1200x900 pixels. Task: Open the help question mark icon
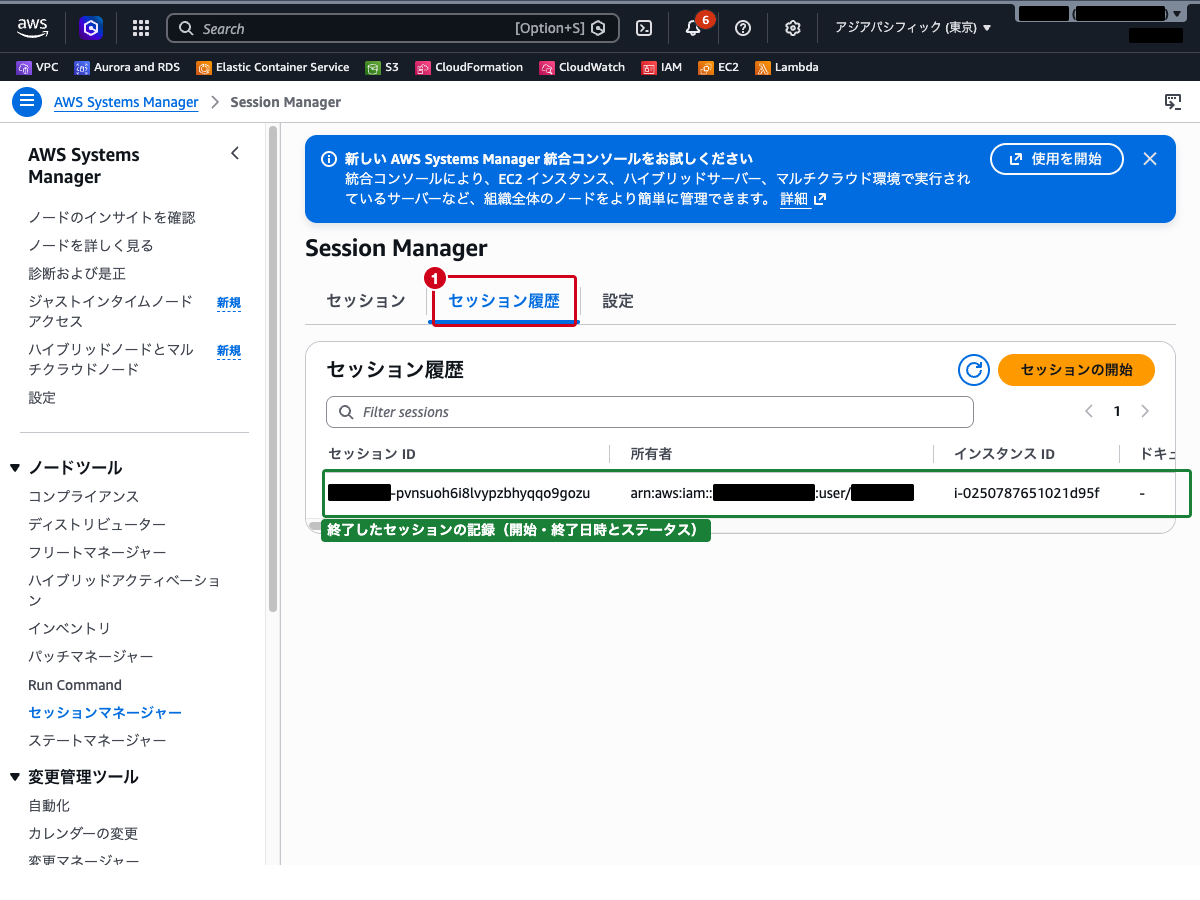743,28
